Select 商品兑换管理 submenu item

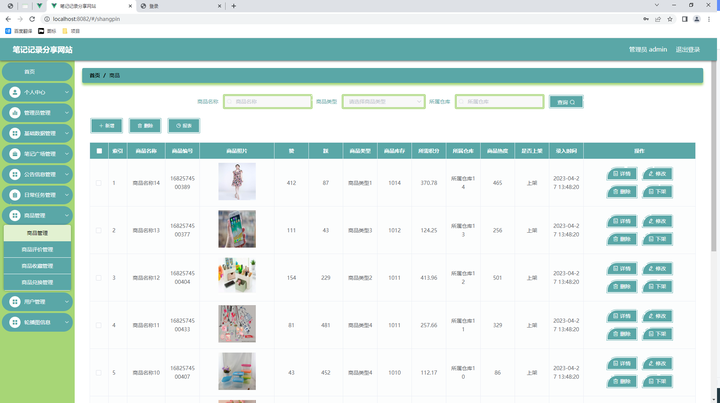pos(37,282)
